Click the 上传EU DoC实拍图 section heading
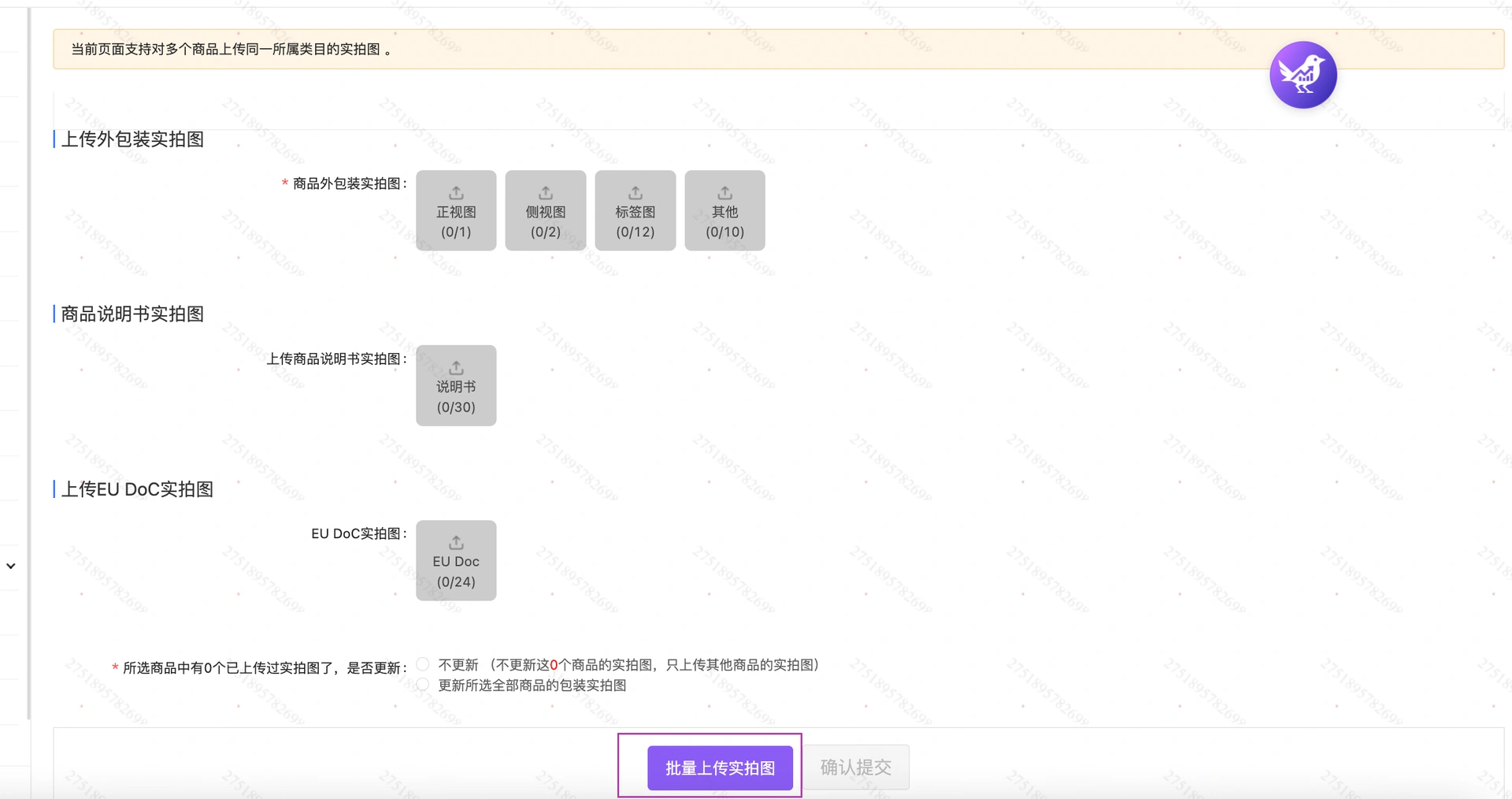 pyautogui.click(x=137, y=489)
